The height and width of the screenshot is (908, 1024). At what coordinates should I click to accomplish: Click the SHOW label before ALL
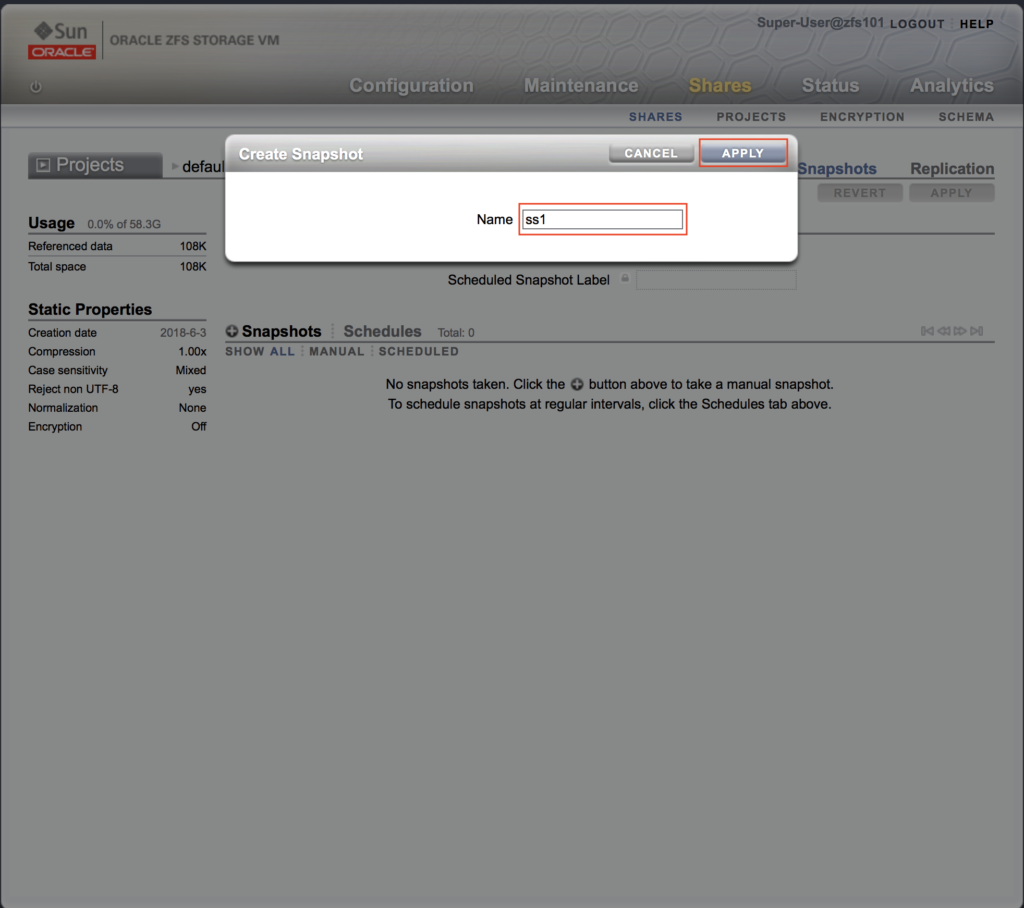pyautogui.click(x=245, y=351)
